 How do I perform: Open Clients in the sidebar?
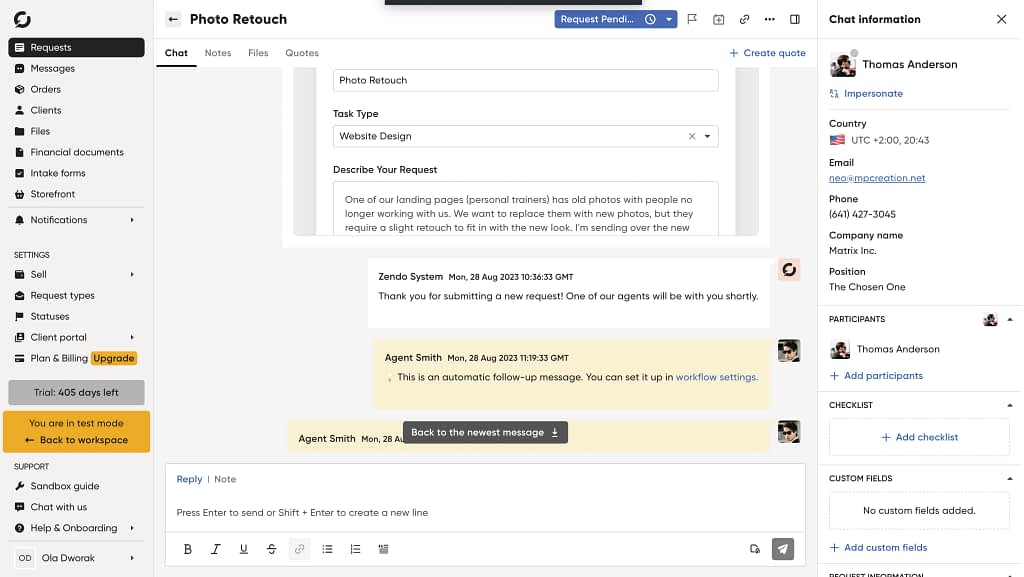[76, 110]
